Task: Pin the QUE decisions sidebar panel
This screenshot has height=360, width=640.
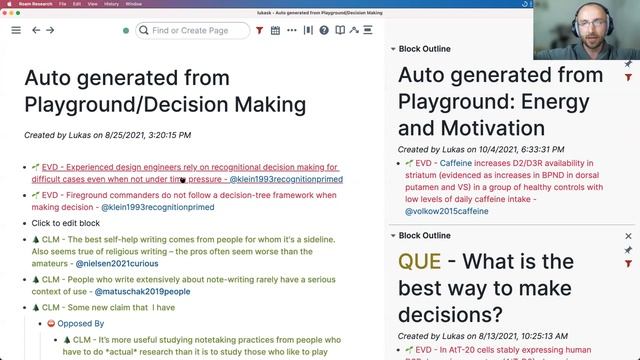Action: pos(628,250)
